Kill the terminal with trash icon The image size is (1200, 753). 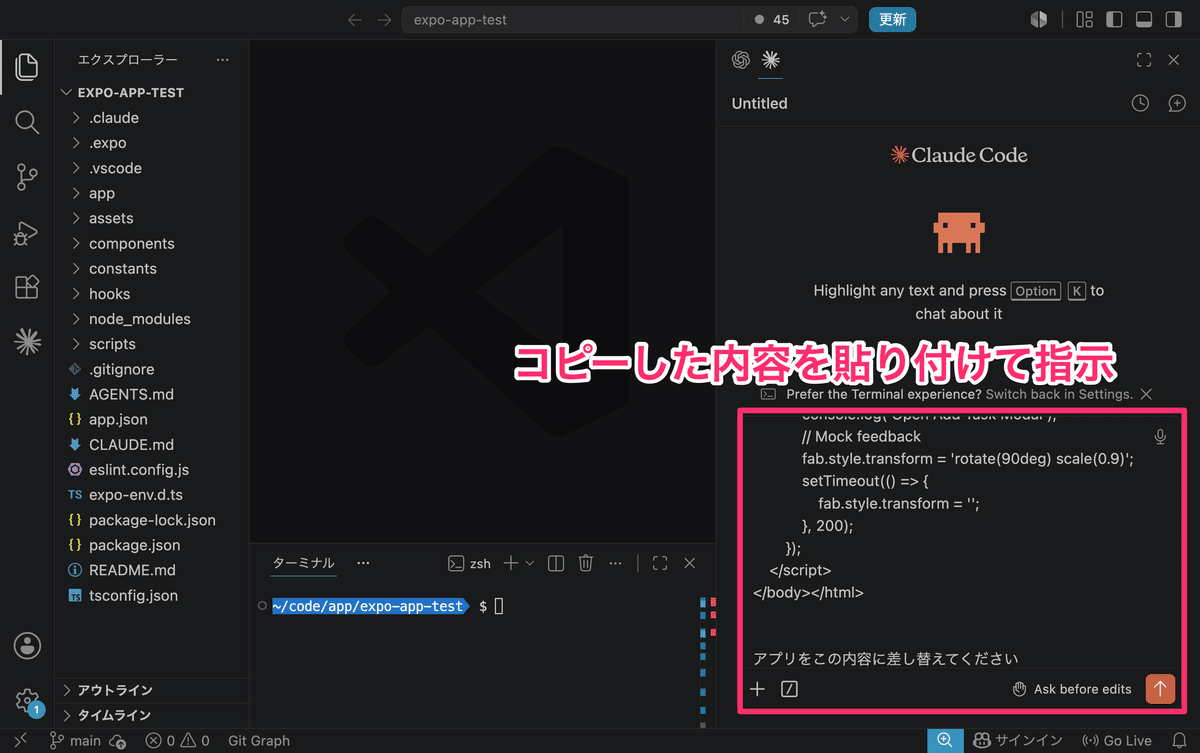[x=587, y=563]
